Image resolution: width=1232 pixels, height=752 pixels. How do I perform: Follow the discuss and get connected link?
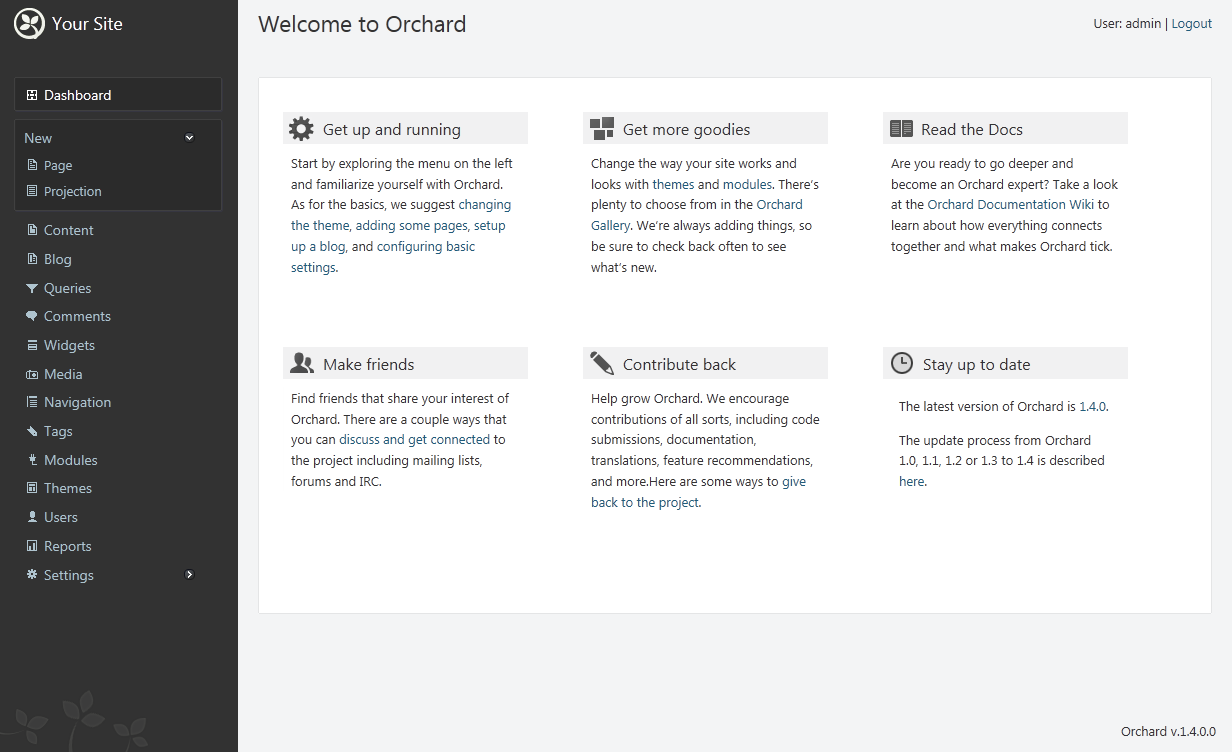[x=414, y=440]
